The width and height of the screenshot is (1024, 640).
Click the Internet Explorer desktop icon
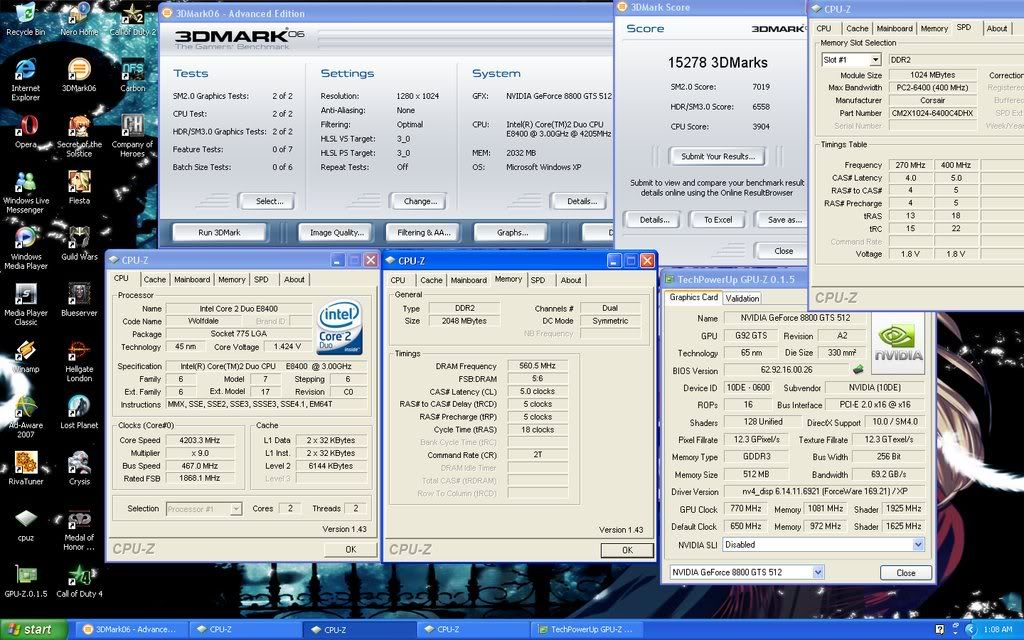[25, 70]
